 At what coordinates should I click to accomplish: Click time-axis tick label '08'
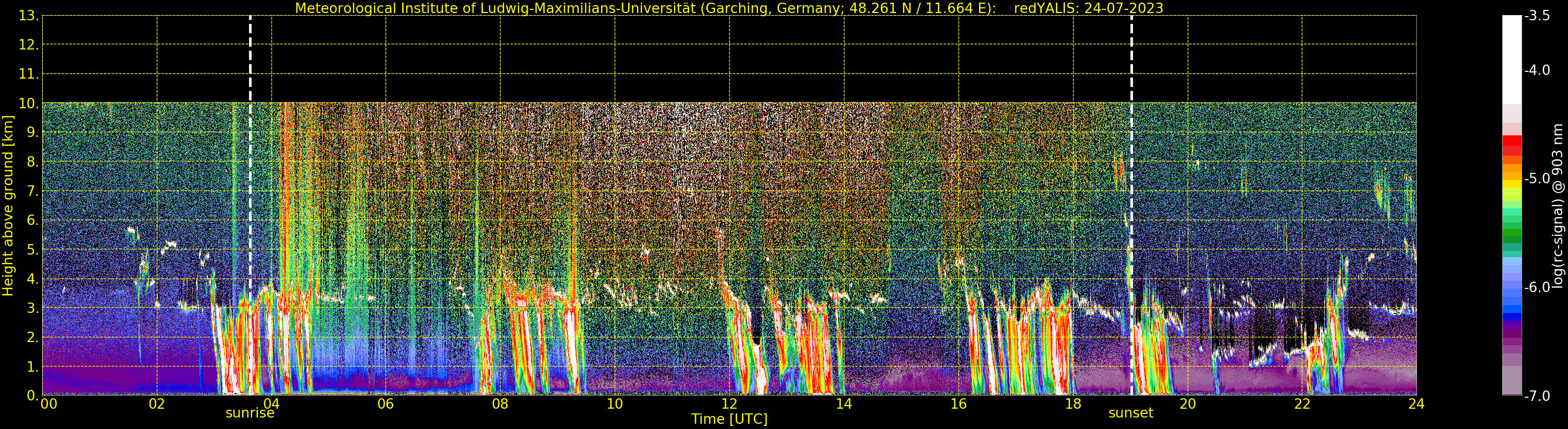500,404
